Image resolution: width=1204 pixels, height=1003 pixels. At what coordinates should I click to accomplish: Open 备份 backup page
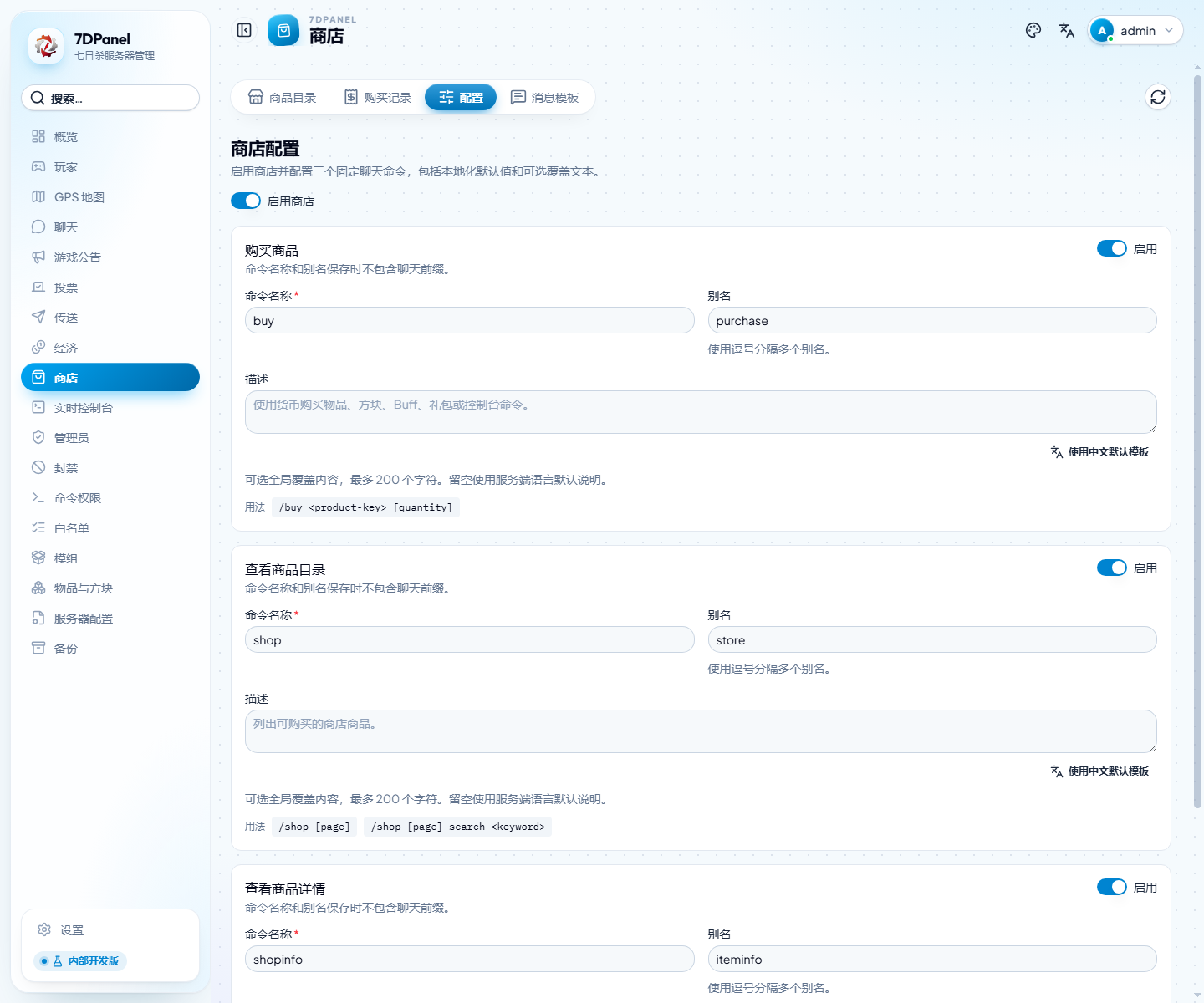(110, 648)
